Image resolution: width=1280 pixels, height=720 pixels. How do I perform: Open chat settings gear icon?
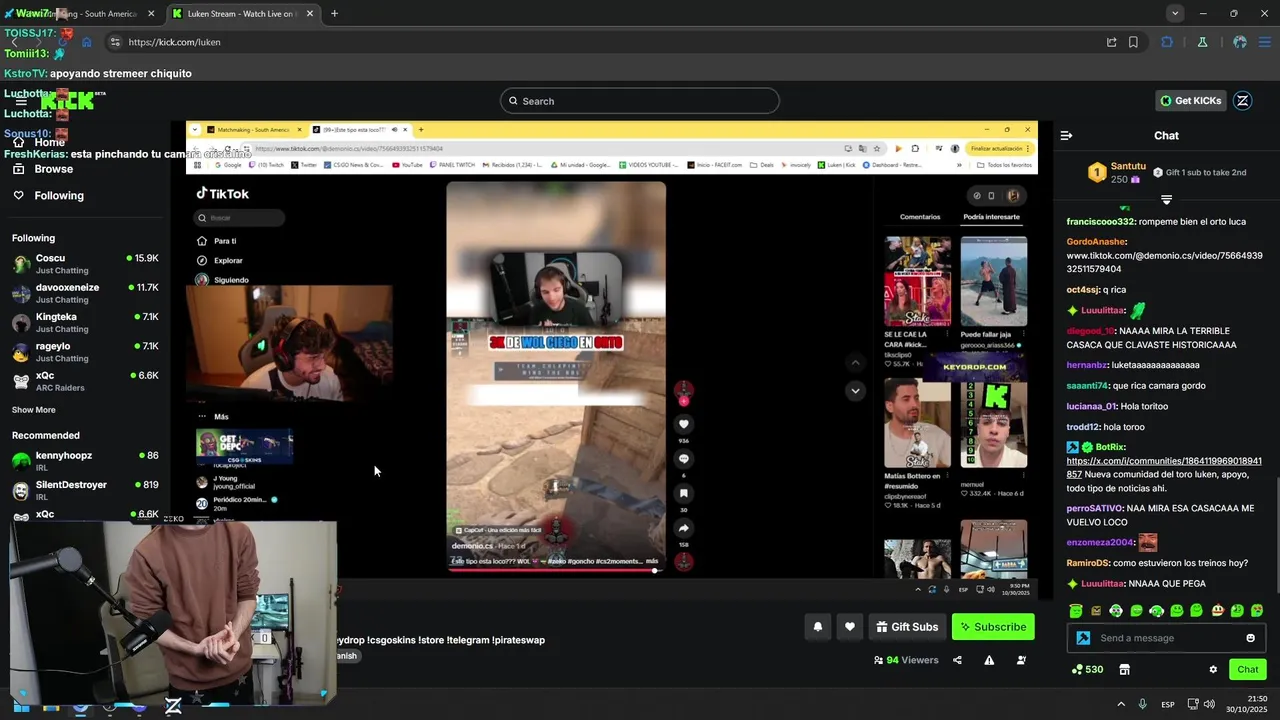coord(1213,669)
